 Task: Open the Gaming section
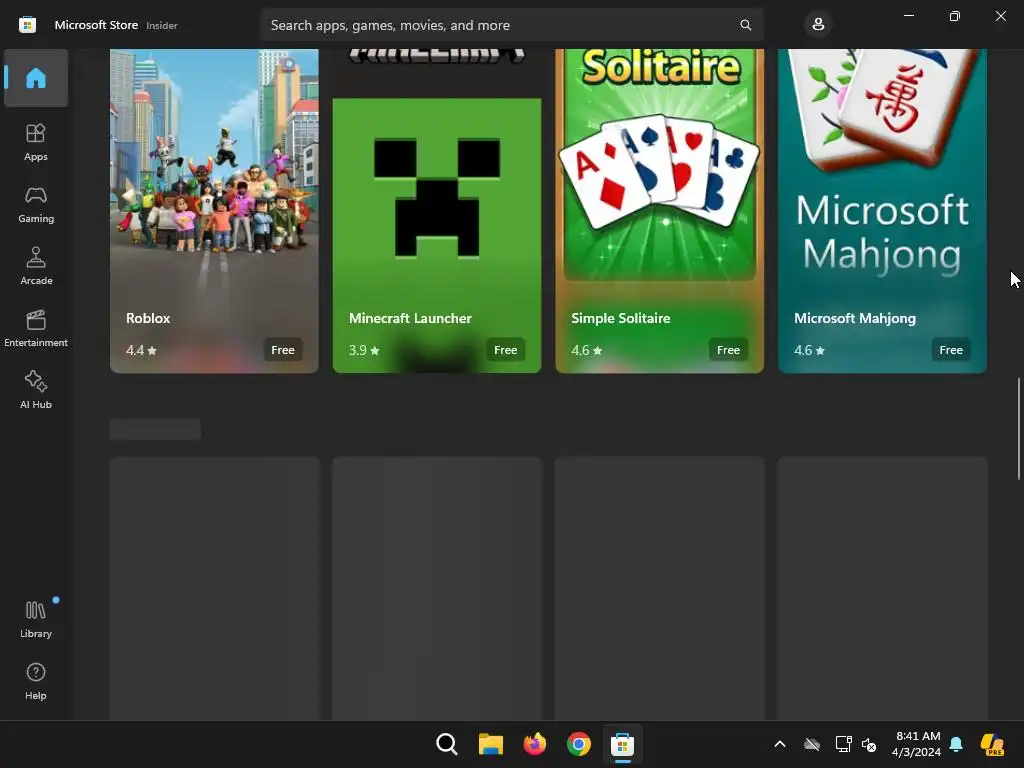(36, 204)
